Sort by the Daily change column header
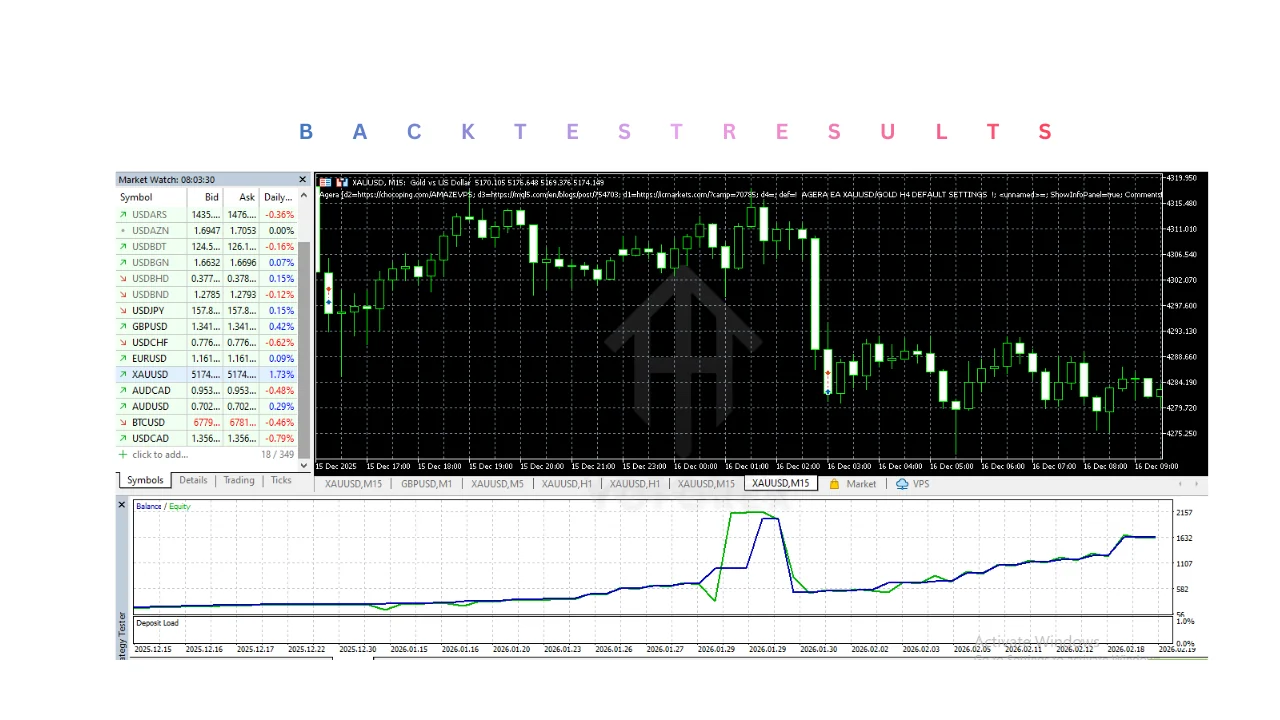1280x720 pixels. click(278, 198)
